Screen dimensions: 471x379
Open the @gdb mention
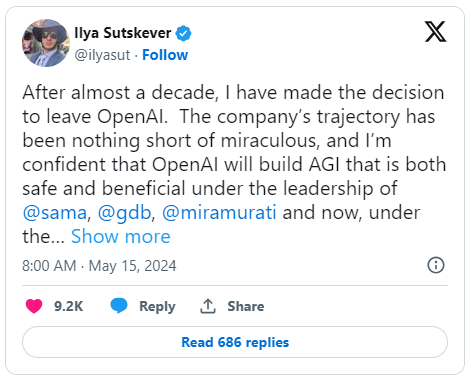pos(125,213)
